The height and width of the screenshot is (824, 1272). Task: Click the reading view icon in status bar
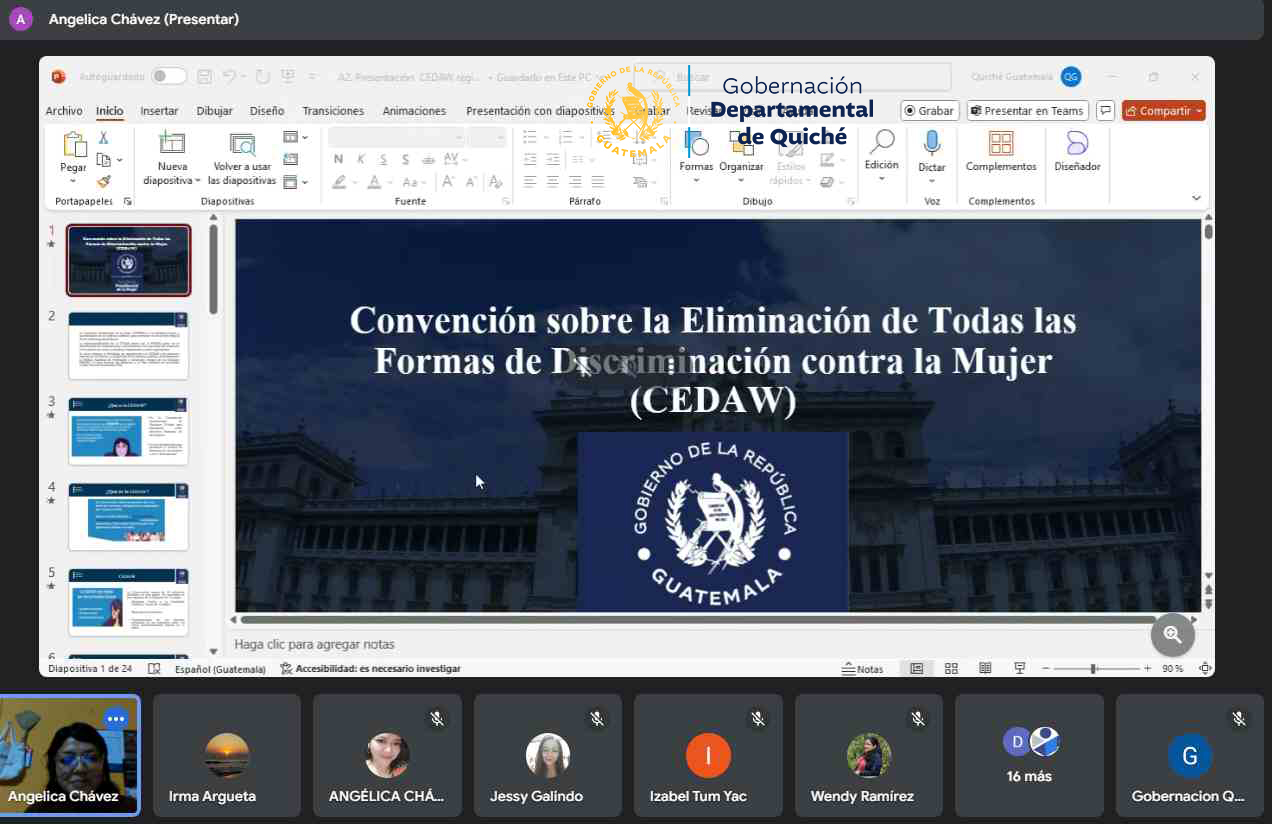tap(985, 668)
